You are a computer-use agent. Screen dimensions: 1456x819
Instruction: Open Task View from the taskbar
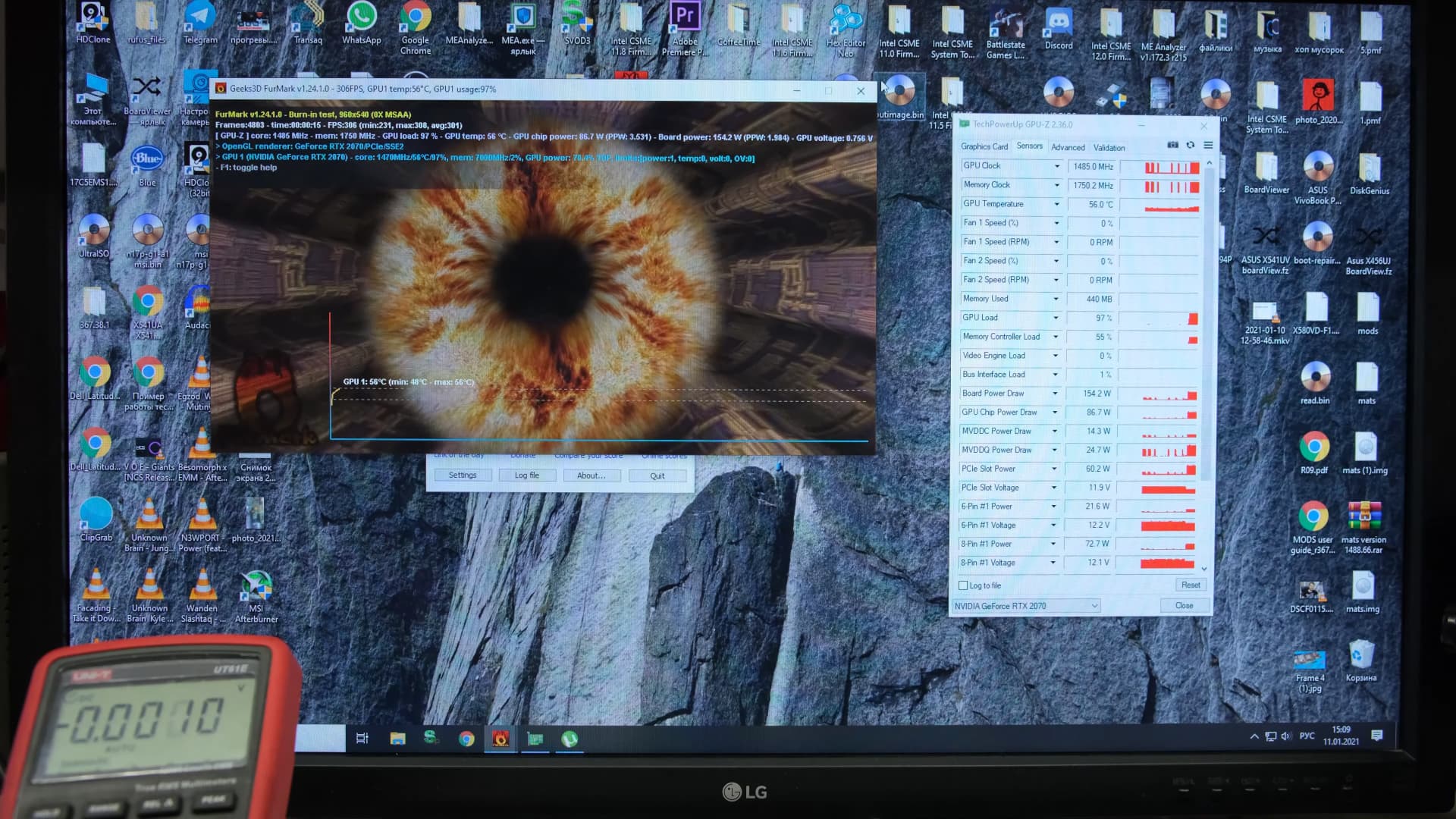coord(362,739)
